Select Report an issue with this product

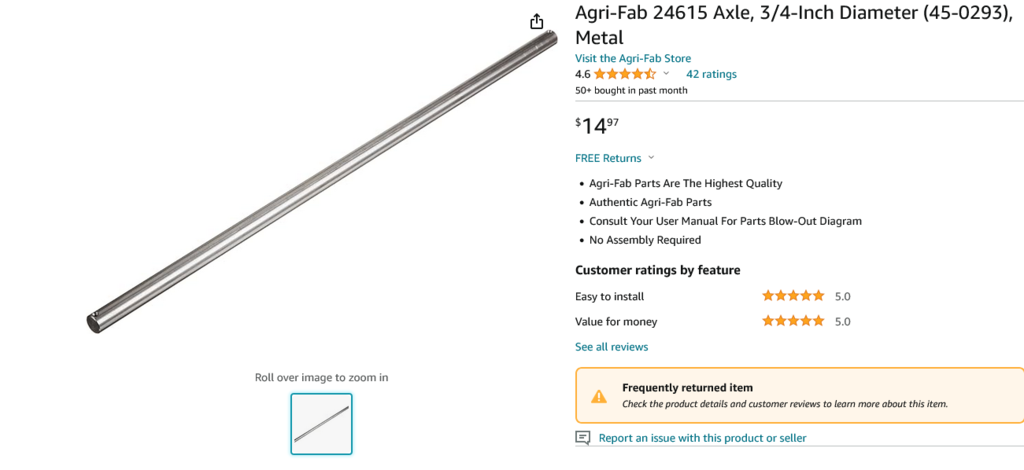(702, 438)
